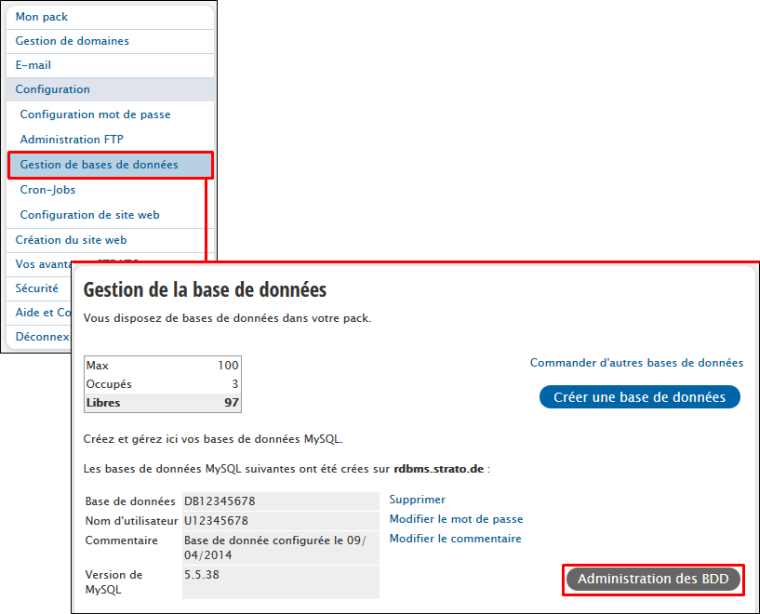Open Administration des BDD button
Viewport: 760px width, 614px height.
tap(653, 580)
